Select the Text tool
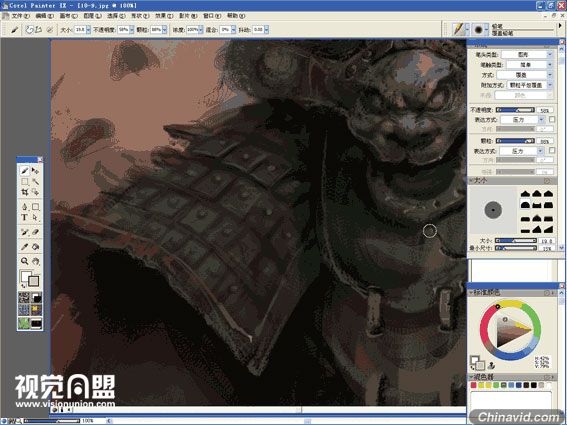Screen dimensions: 567x425 pos(24,217)
